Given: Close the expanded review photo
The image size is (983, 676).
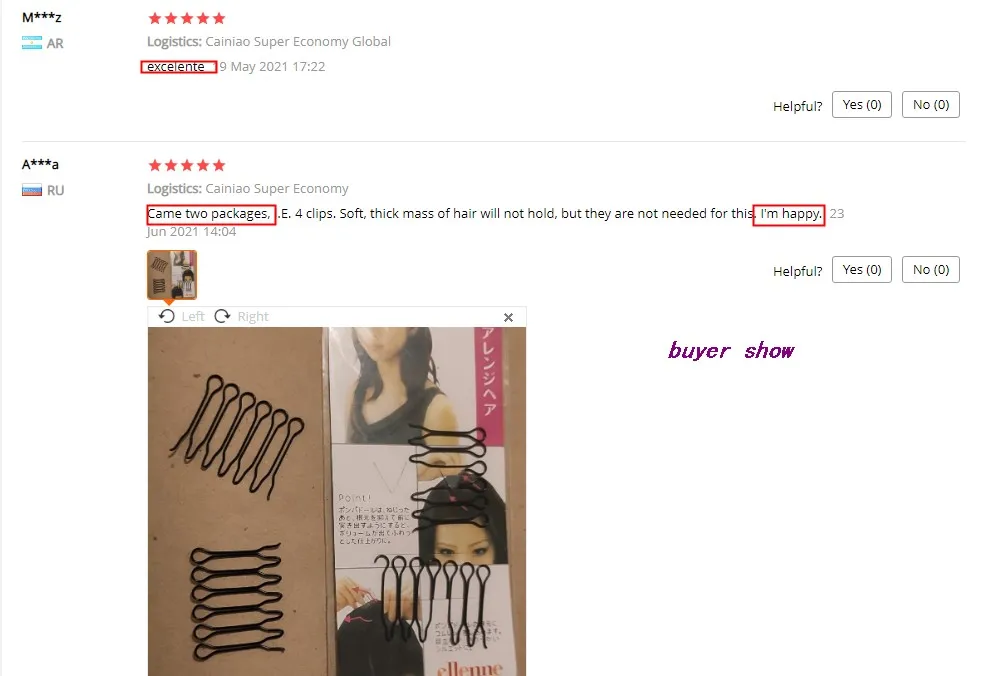Looking at the screenshot, I should point(508,317).
